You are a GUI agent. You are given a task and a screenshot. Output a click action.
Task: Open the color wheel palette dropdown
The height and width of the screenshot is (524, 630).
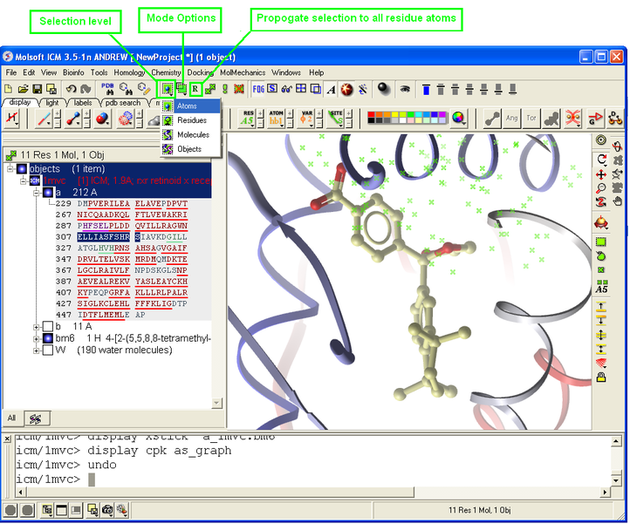pos(458,118)
